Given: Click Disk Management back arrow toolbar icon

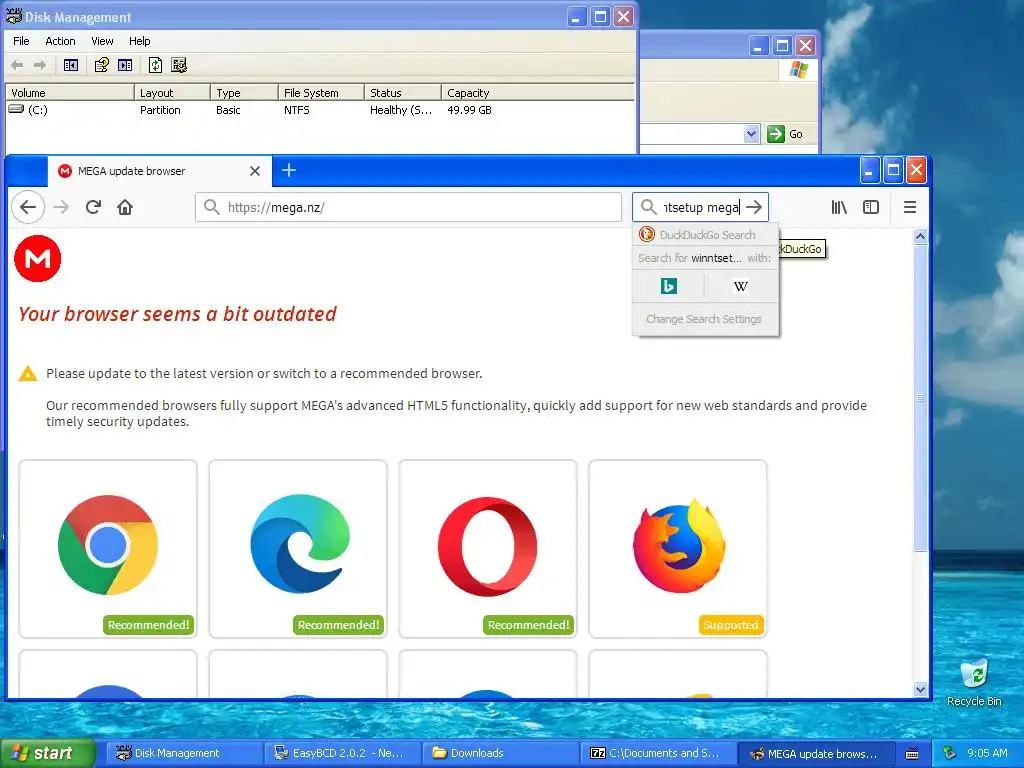Looking at the screenshot, I should (x=17, y=65).
